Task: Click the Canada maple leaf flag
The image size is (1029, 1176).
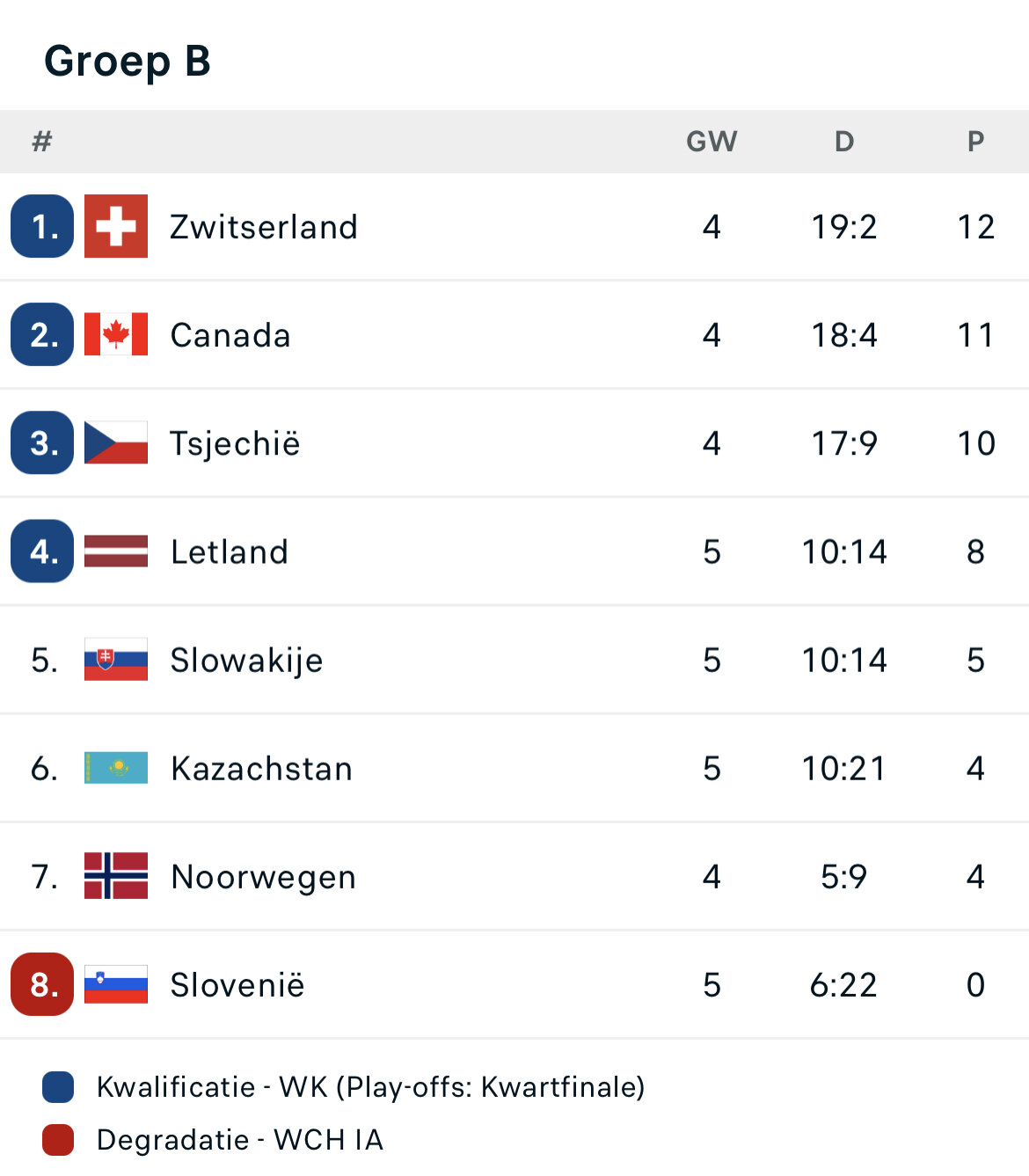Action: tap(116, 334)
